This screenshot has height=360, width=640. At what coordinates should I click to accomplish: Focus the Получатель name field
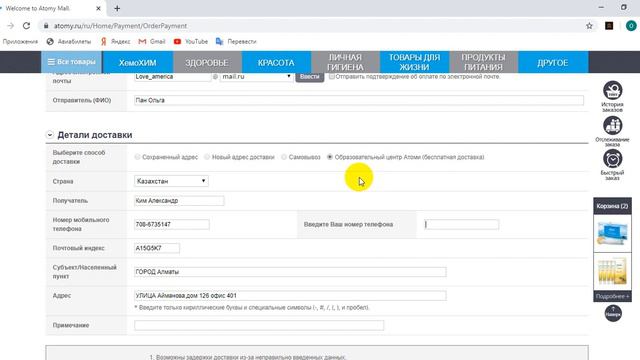point(179,200)
